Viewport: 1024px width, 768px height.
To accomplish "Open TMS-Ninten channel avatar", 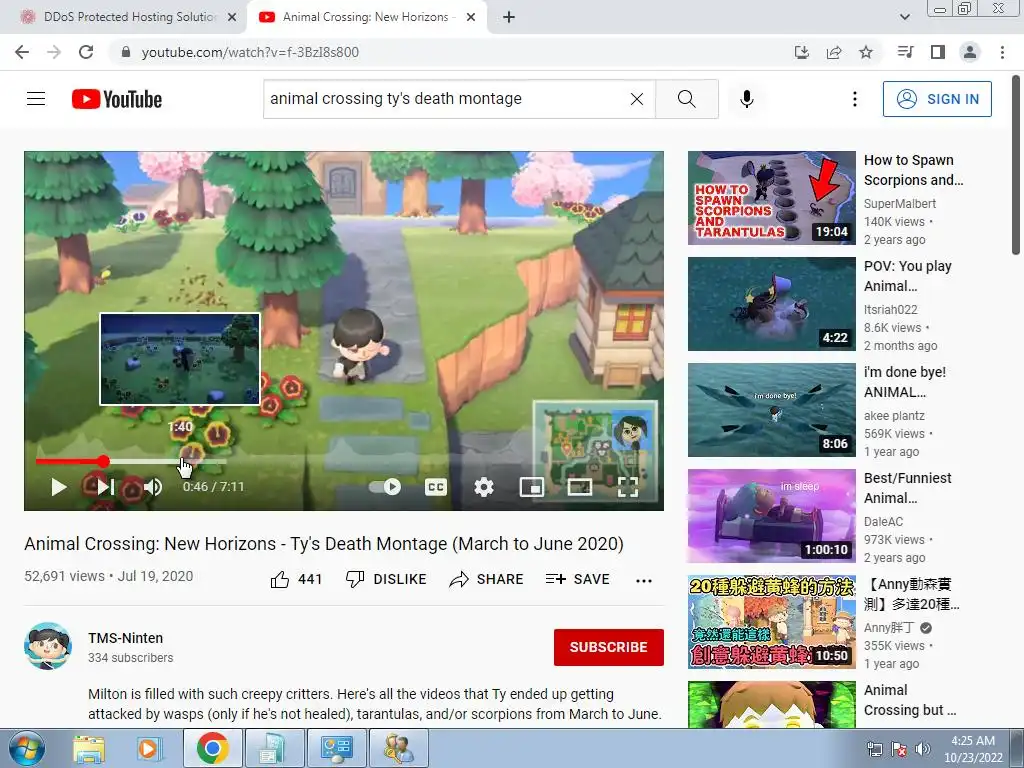I will click(48, 646).
